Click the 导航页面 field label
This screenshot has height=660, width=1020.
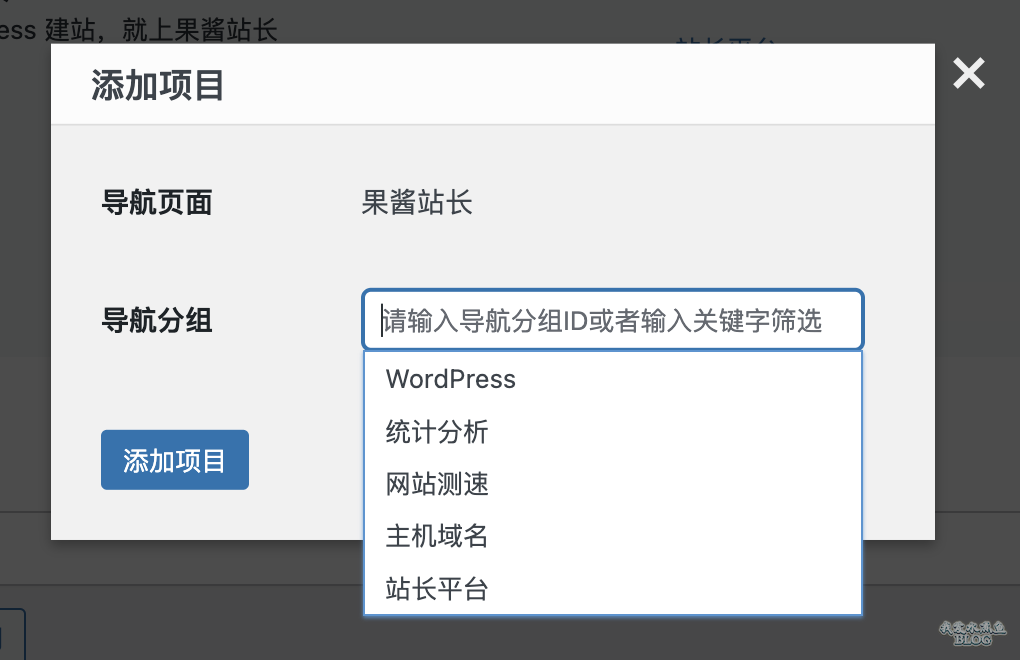(157, 202)
